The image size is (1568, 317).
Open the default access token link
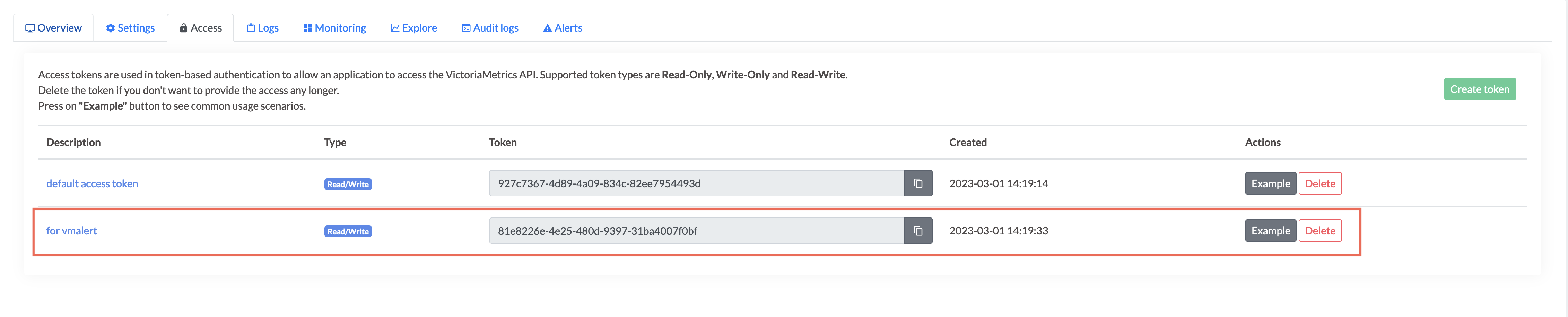click(x=92, y=183)
